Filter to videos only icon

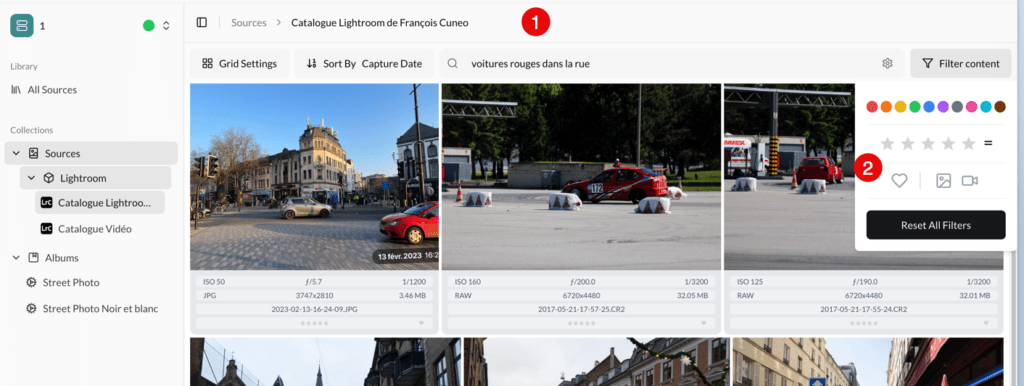pyautogui.click(x=970, y=181)
